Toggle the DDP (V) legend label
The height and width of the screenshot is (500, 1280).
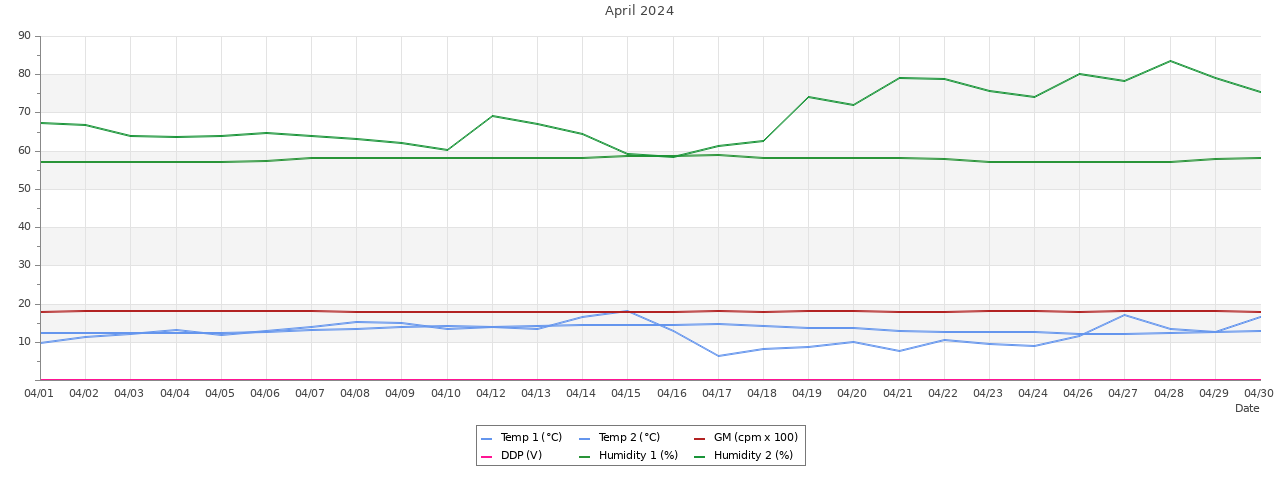521,456
